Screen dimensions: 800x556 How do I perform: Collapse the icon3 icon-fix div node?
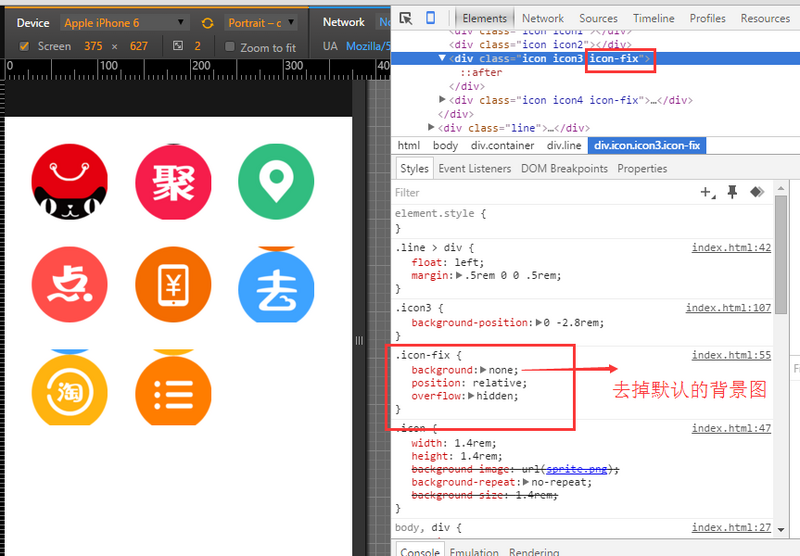(x=443, y=59)
